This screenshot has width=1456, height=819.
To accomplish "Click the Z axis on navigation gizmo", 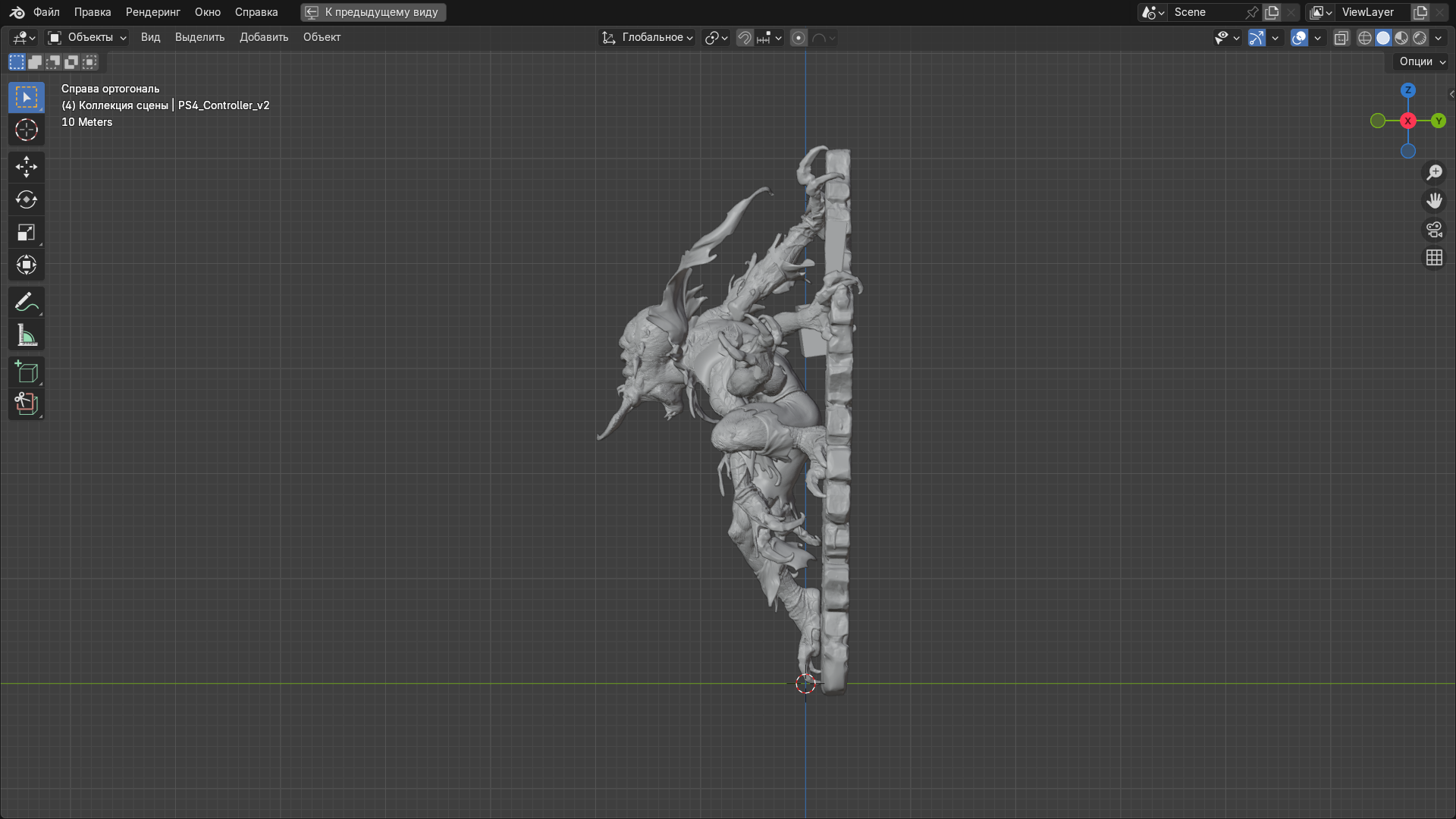I will click(x=1408, y=90).
